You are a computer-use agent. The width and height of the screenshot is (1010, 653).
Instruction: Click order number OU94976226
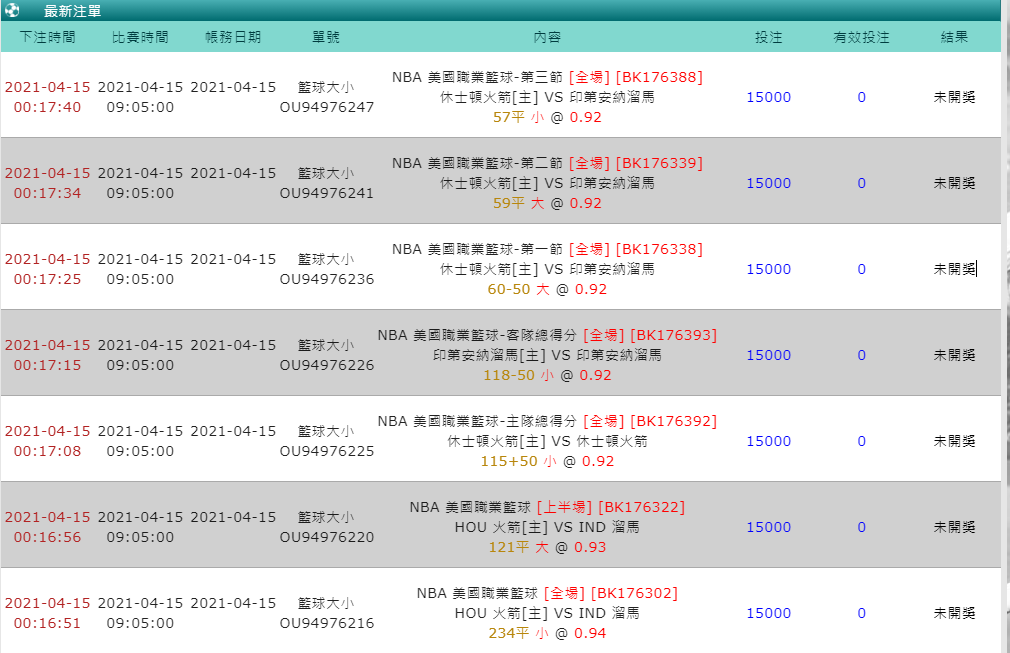coord(327,365)
